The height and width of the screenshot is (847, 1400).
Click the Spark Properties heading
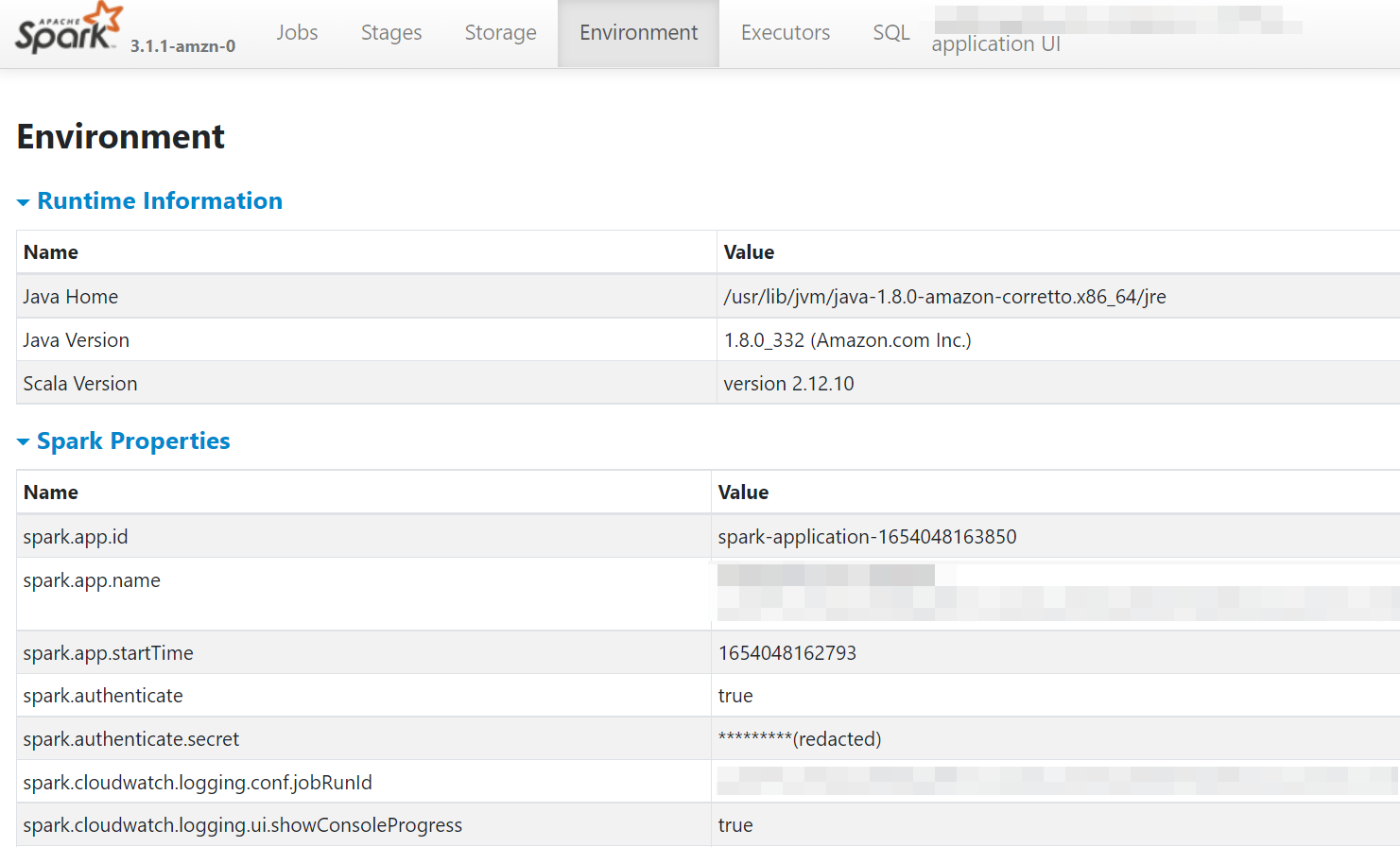(x=133, y=441)
